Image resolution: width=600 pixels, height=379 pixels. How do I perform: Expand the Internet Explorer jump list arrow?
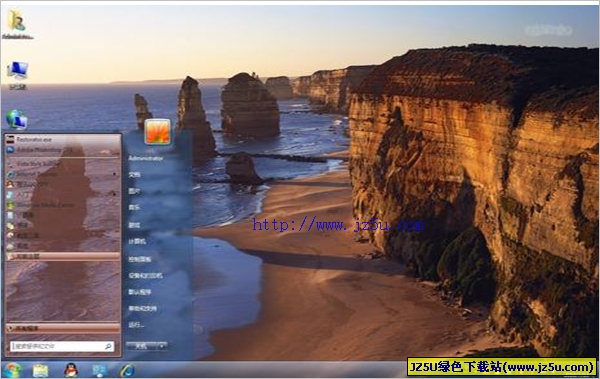pos(114,174)
